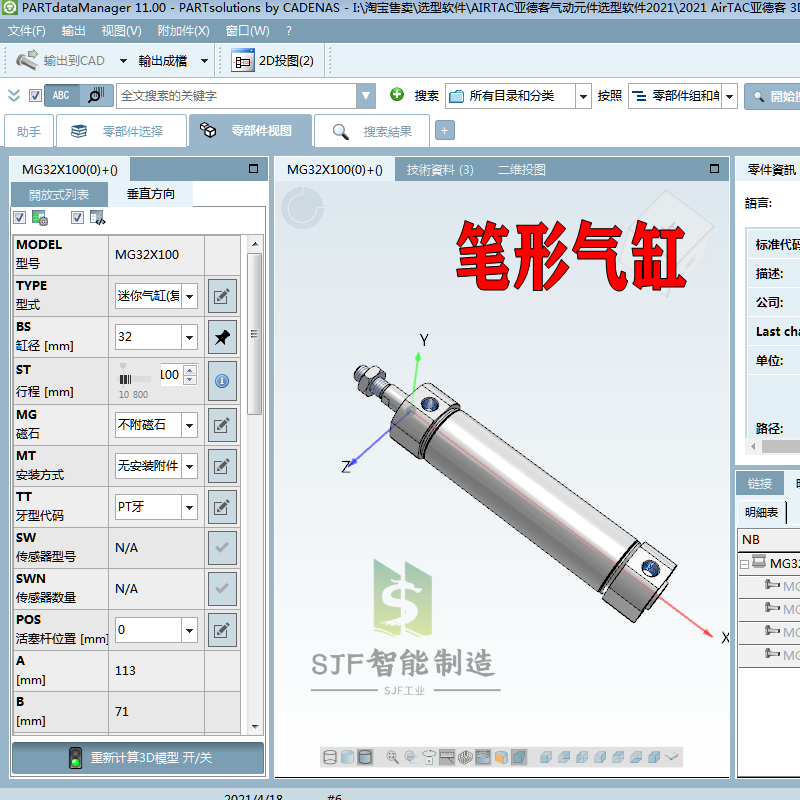Toggle the dimension display icon

point(483,757)
